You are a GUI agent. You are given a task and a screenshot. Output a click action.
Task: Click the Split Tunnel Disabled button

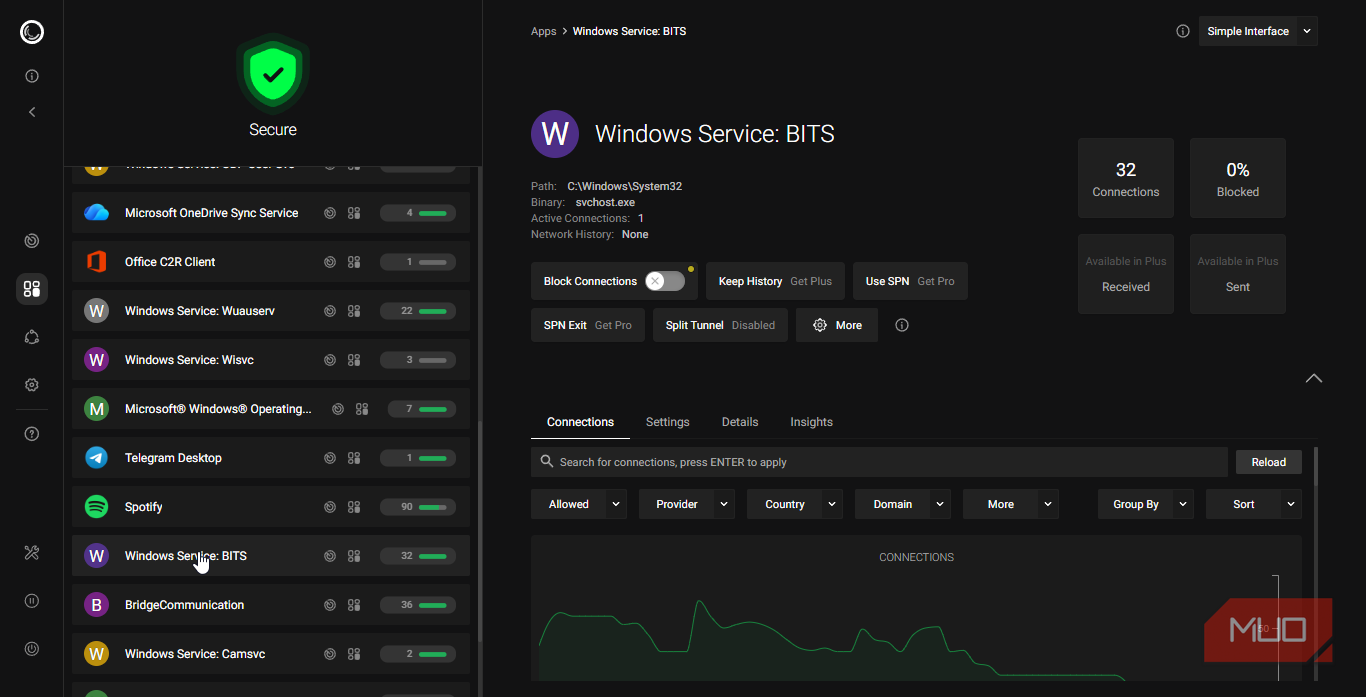pos(720,325)
